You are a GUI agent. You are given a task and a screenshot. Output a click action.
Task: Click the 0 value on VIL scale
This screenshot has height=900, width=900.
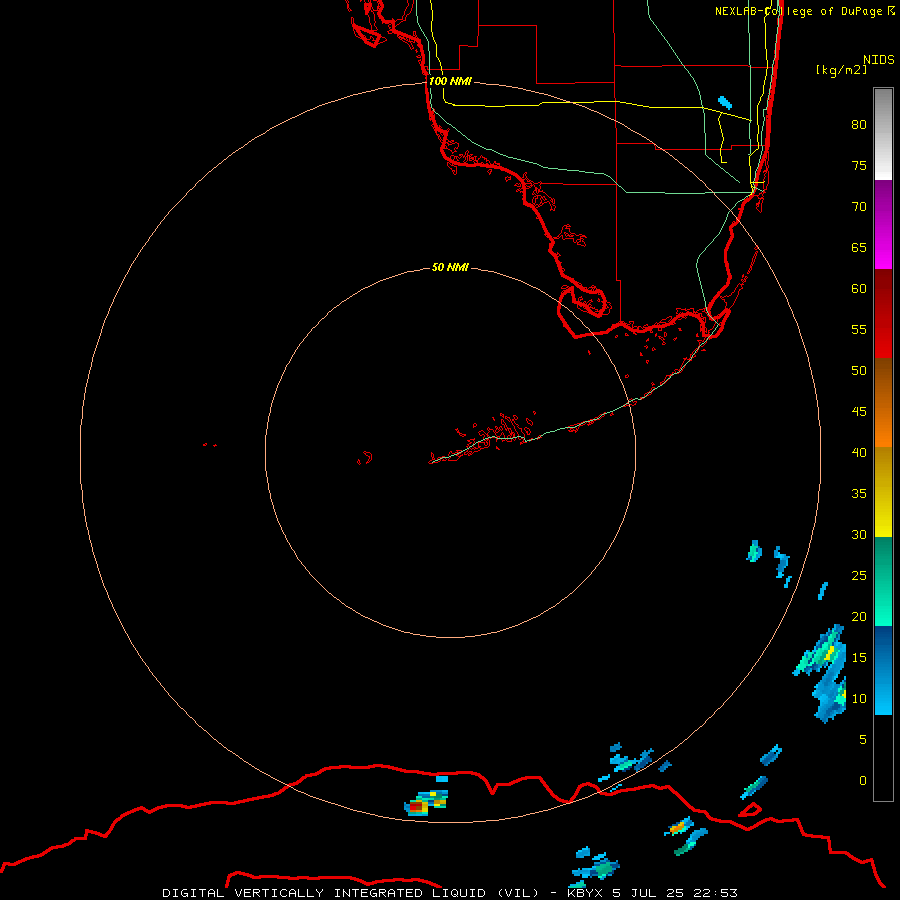pyautogui.click(x=863, y=780)
